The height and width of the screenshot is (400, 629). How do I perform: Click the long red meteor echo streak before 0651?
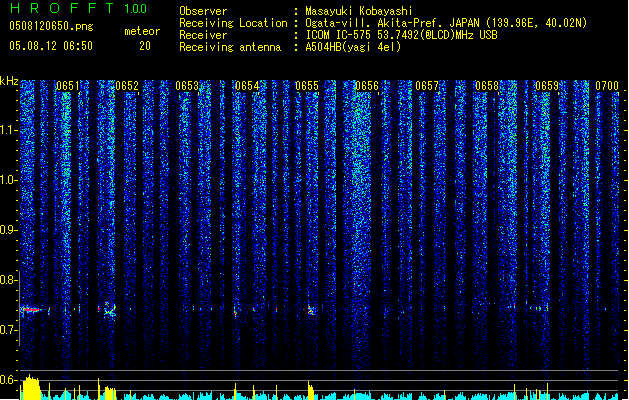(x=31, y=310)
